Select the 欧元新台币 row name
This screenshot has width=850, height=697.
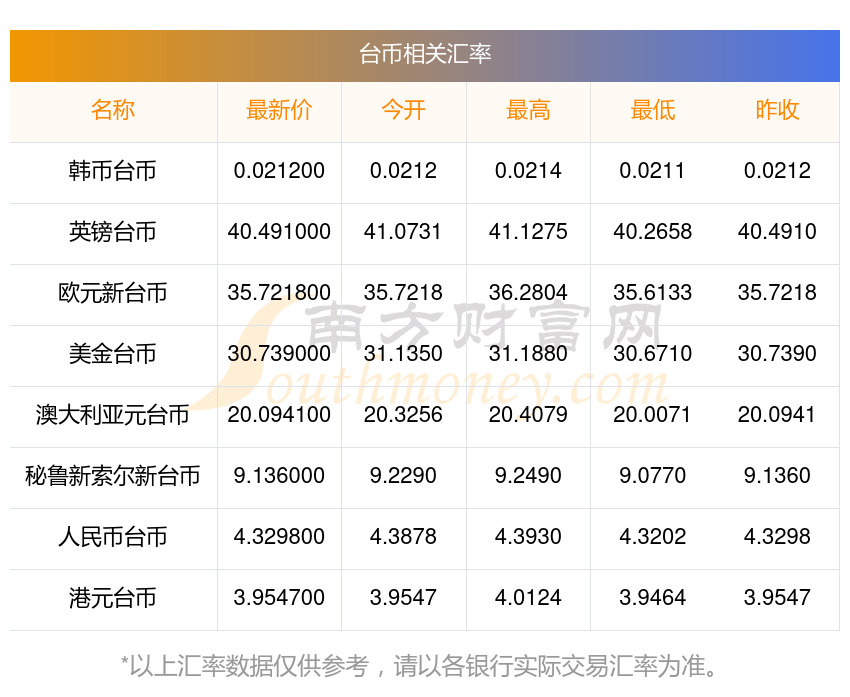click(113, 293)
